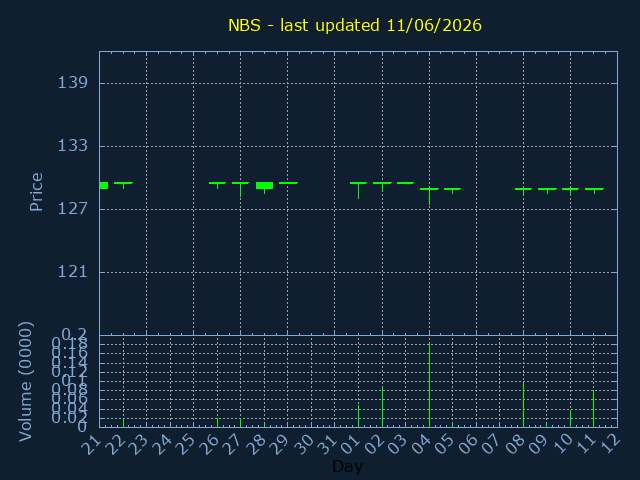Click the price candlestick for day 11

pyautogui.click(x=594, y=191)
